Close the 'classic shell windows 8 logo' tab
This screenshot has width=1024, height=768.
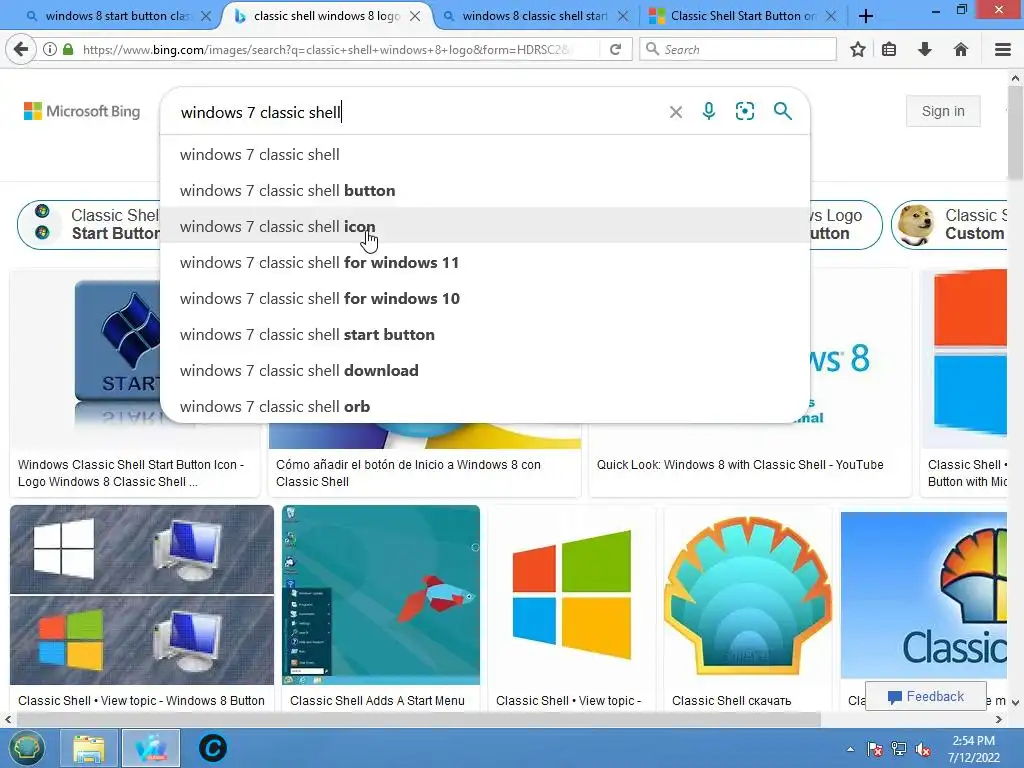point(415,16)
